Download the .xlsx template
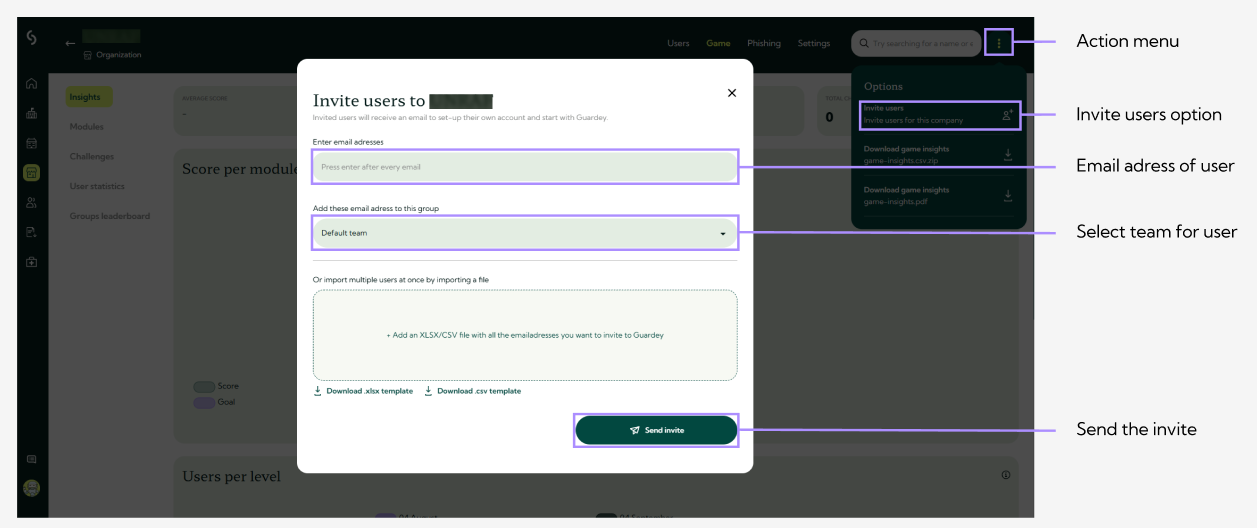The height and width of the screenshot is (528, 1257). [363, 391]
